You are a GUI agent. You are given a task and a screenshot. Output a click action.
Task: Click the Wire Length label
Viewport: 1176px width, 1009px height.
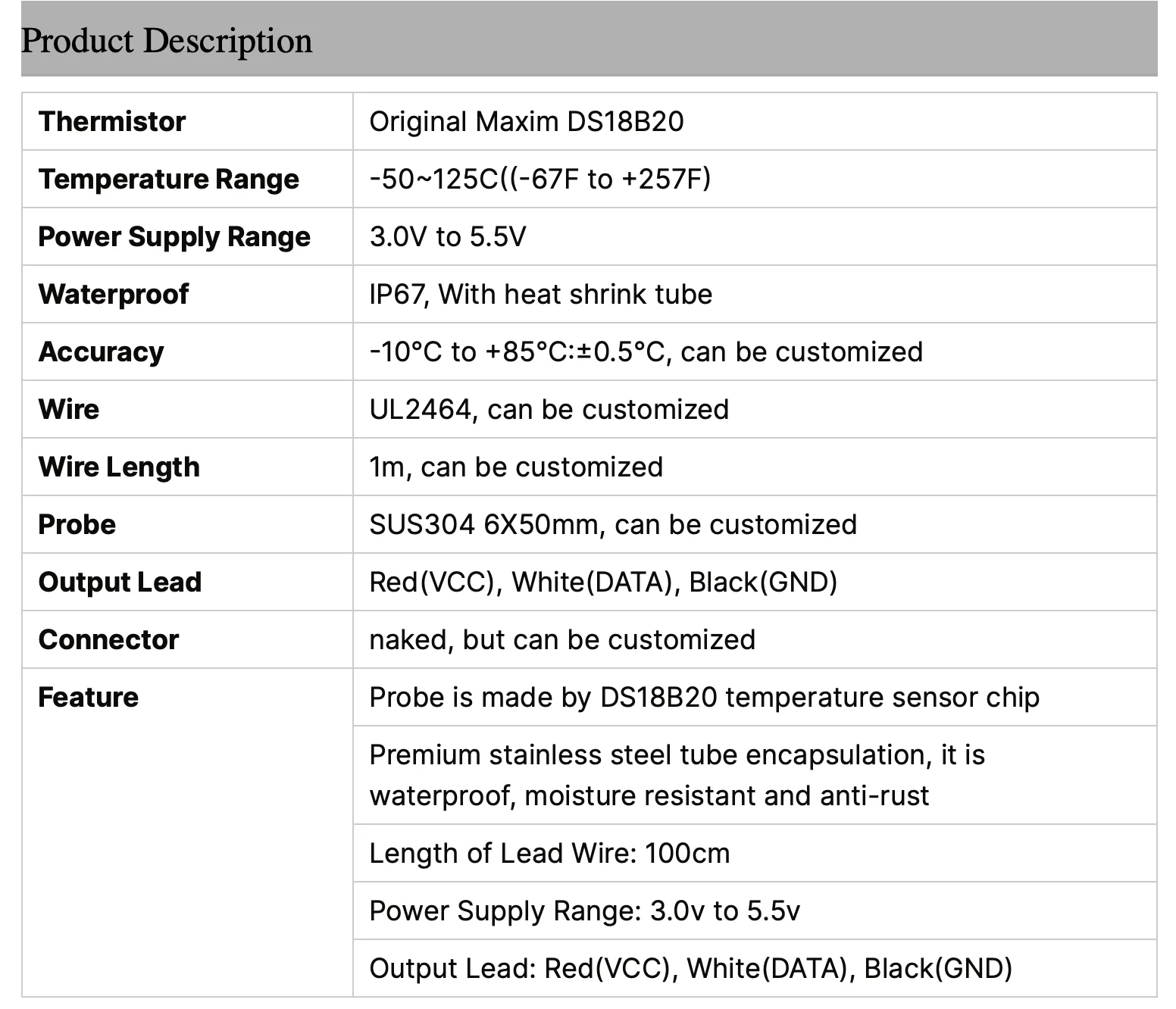pos(119,467)
